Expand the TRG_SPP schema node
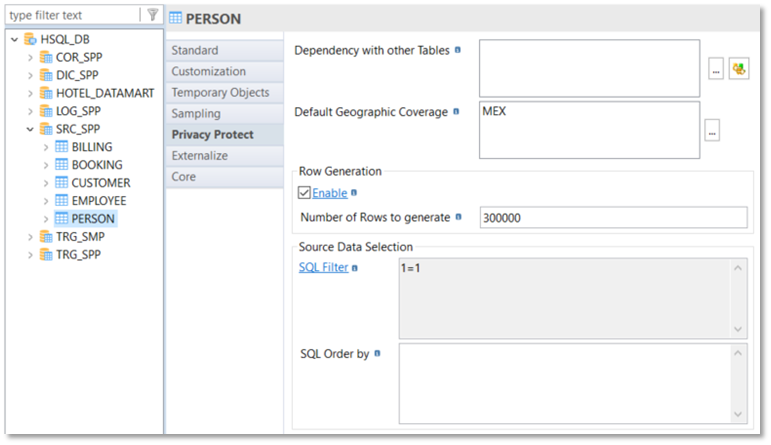This screenshot has height=445, width=771. (x=30, y=255)
